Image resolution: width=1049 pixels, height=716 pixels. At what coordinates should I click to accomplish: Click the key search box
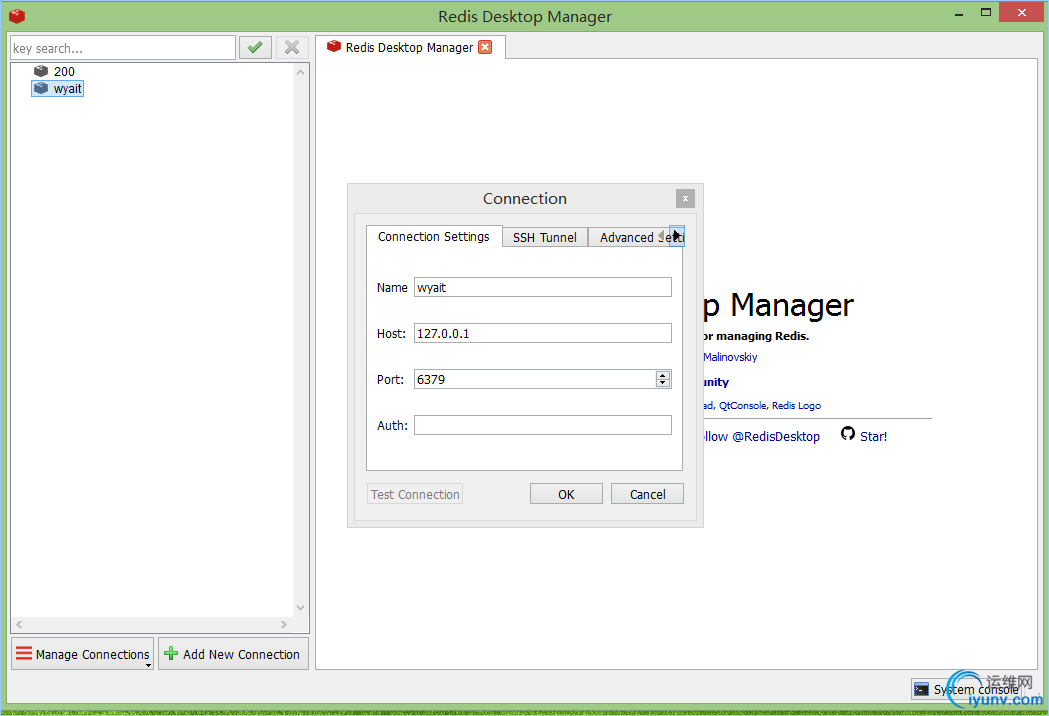tap(123, 48)
